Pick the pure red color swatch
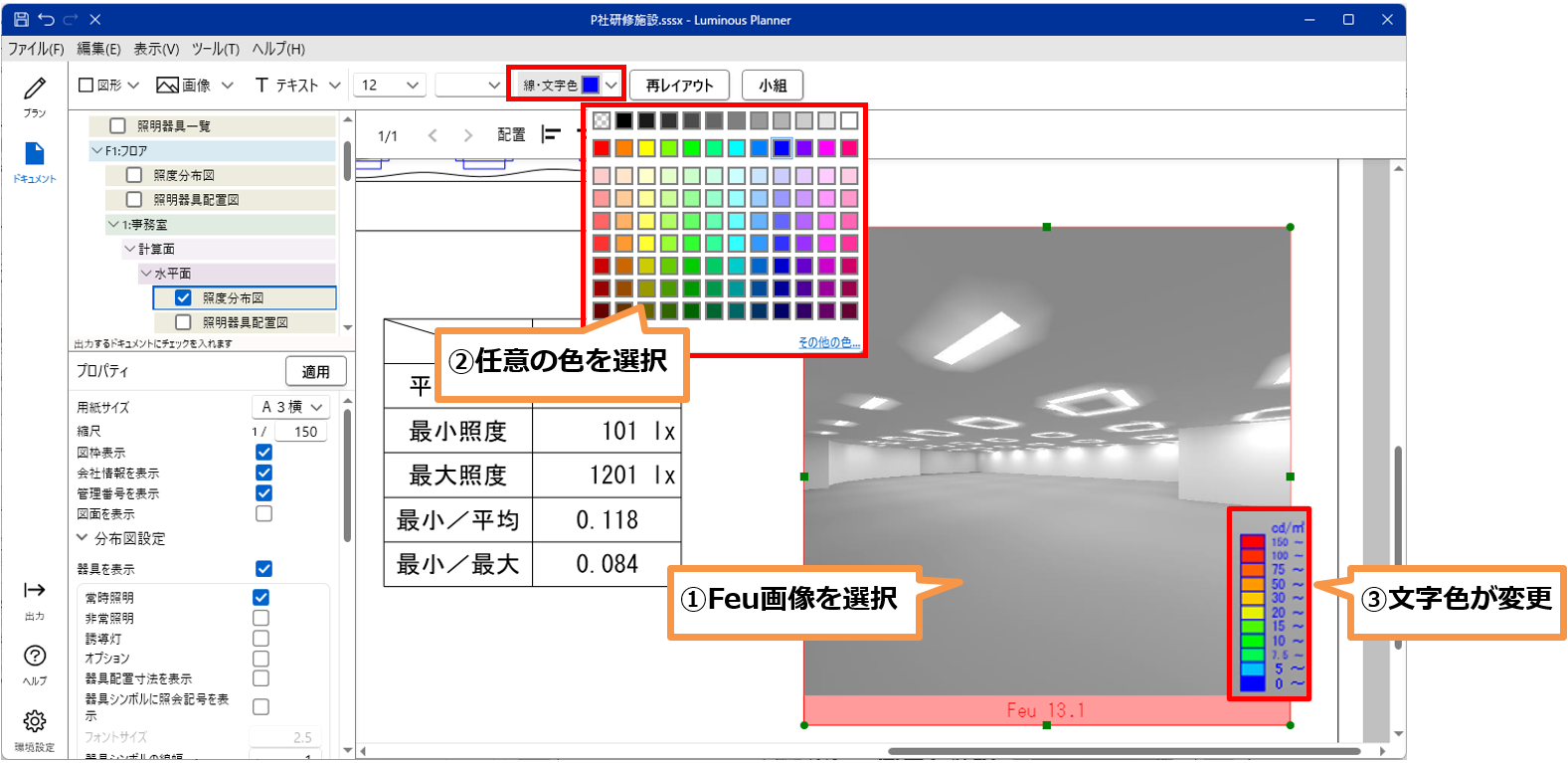This screenshot has width=1568, height=763. [602, 148]
